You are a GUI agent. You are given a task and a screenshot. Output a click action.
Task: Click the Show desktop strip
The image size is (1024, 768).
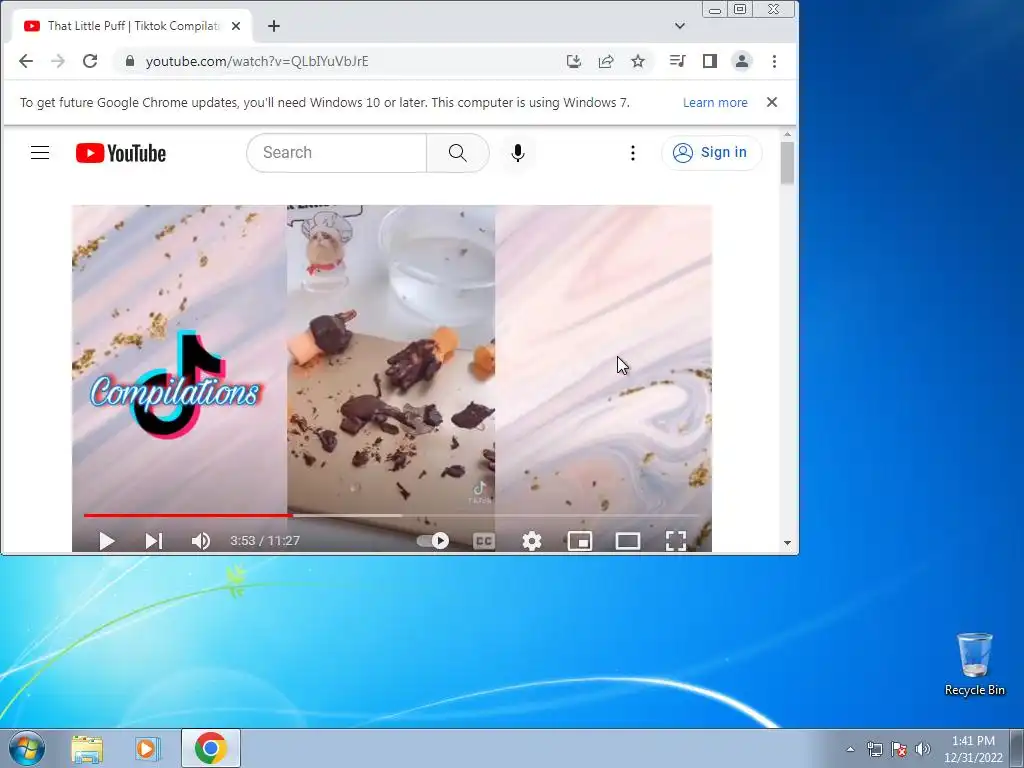click(1017, 748)
